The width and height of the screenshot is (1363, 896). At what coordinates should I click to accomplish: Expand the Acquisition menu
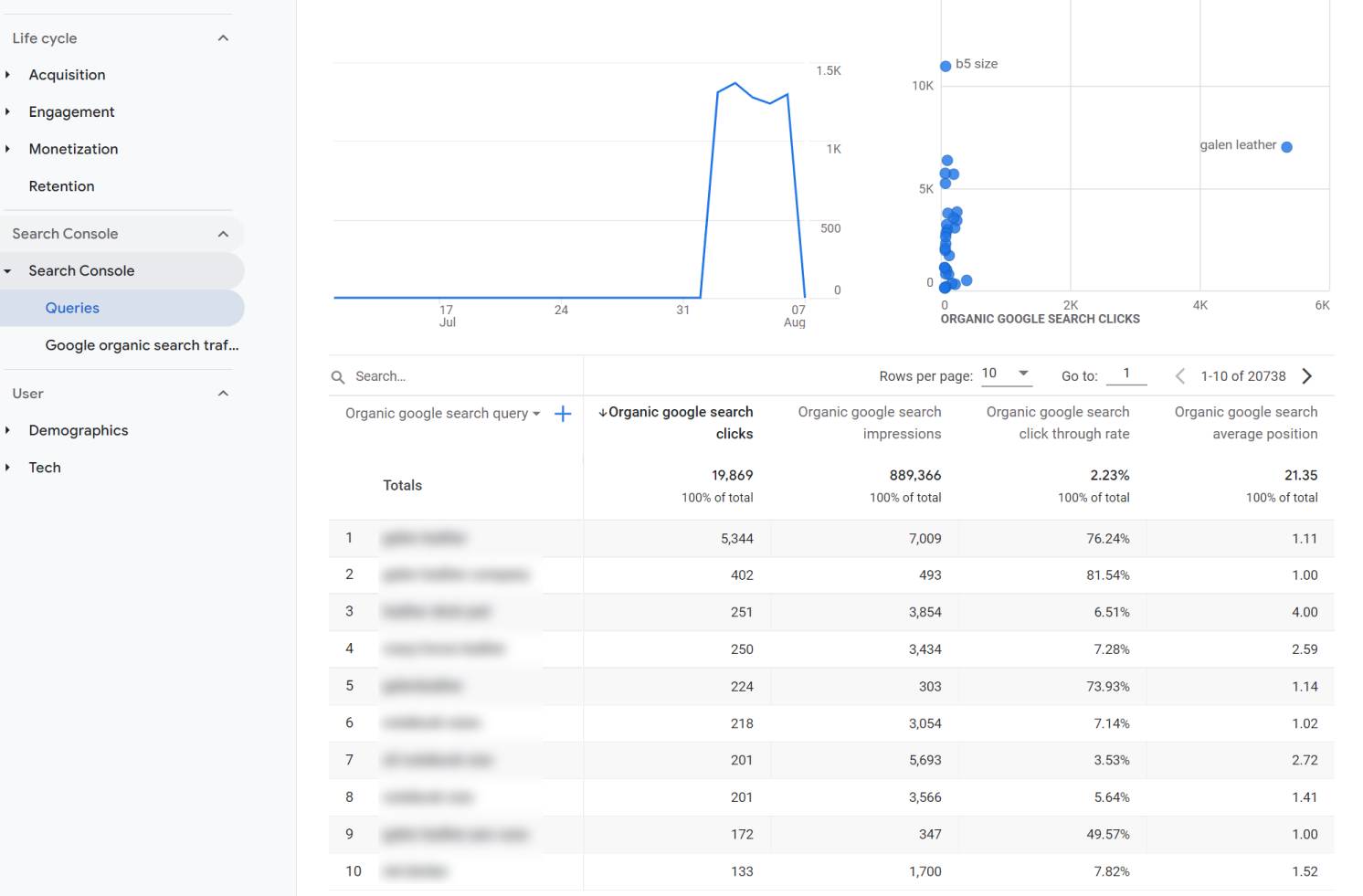click(x=7, y=75)
